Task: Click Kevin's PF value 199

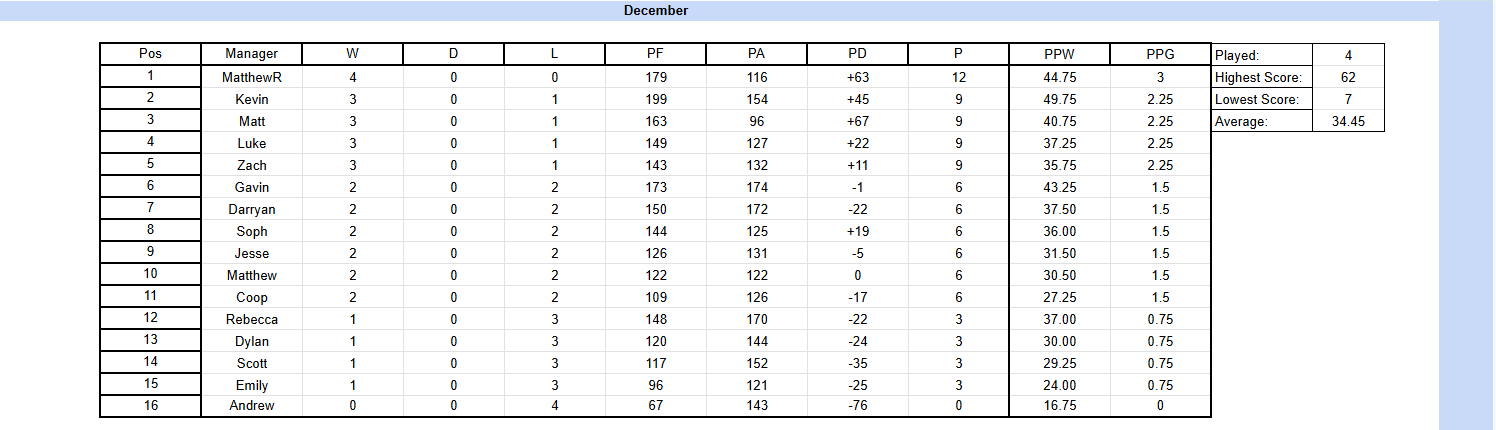Action: tap(655, 99)
